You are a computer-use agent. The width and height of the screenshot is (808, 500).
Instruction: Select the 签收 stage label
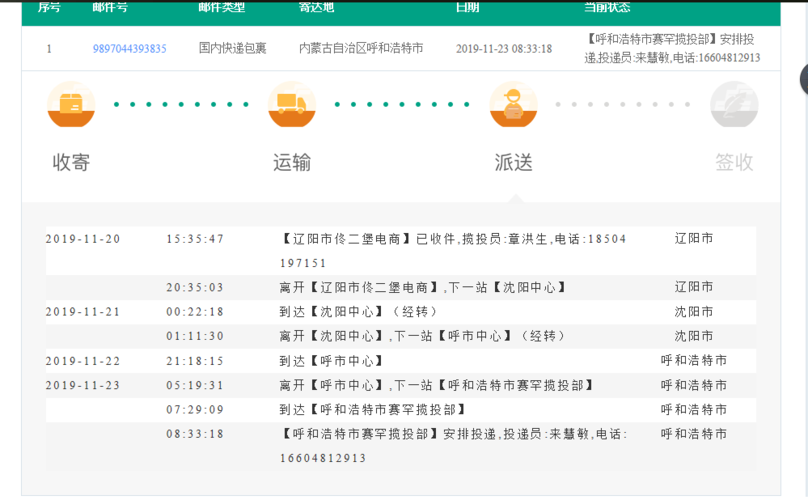point(734,162)
